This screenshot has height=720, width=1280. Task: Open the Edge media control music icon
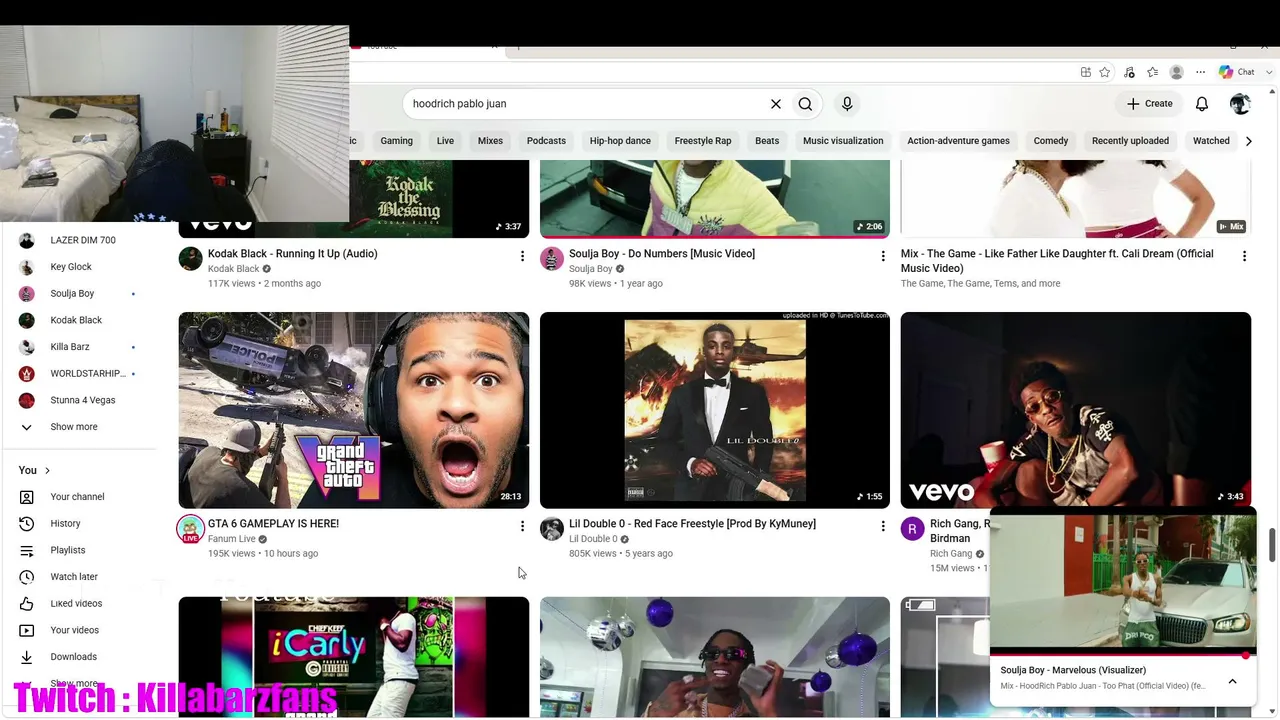tap(1129, 72)
